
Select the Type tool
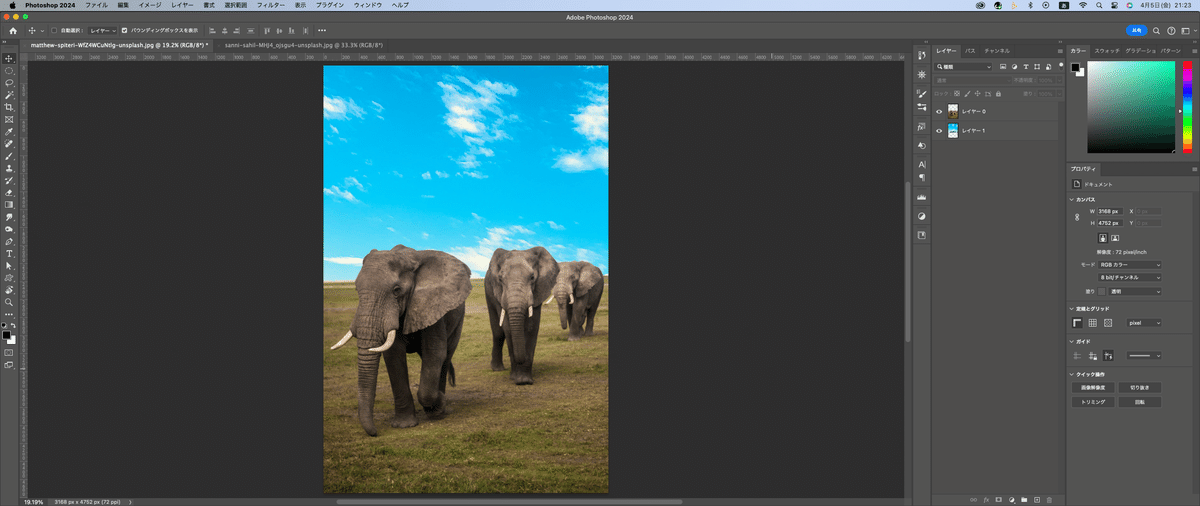click(9, 253)
